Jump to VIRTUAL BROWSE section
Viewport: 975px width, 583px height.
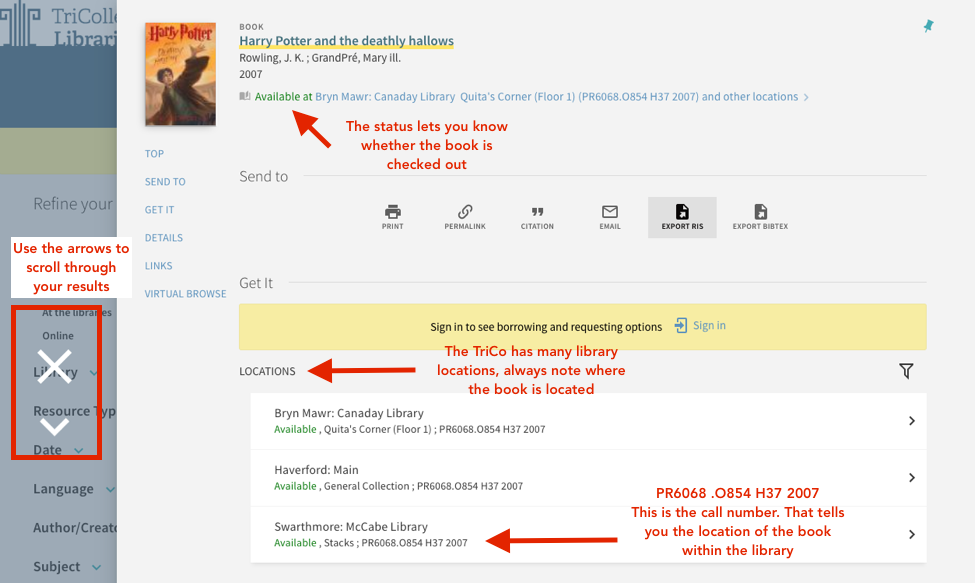click(x=185, y=293)
